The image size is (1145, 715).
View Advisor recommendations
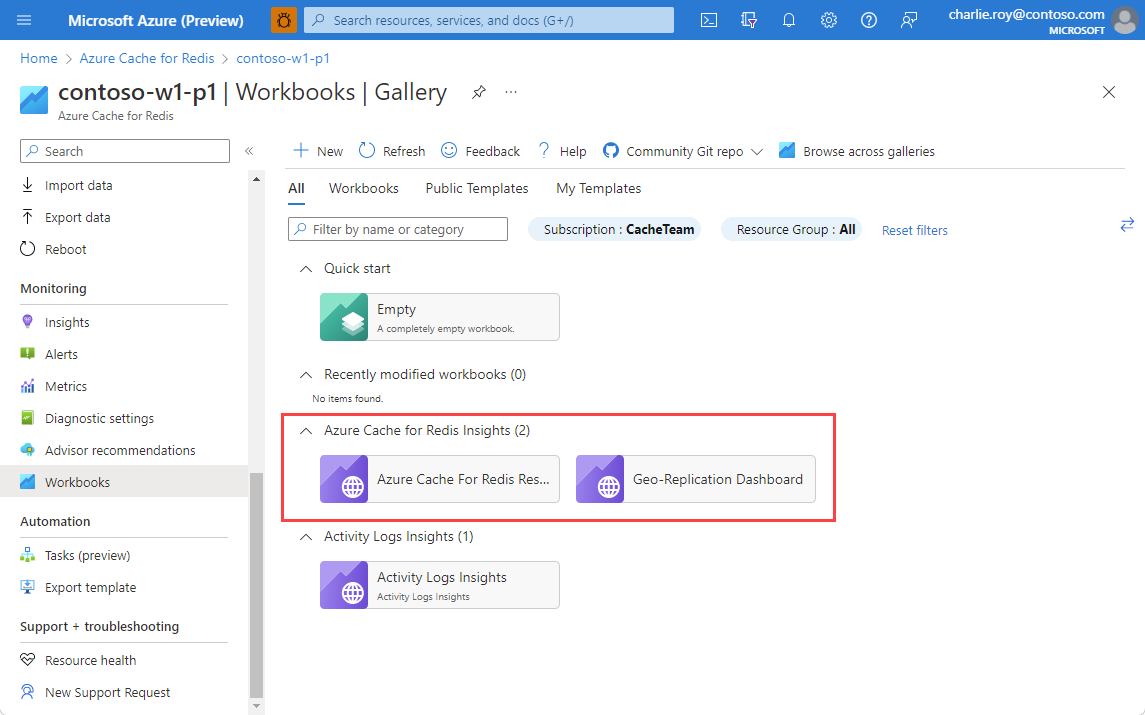pos(120,450)
